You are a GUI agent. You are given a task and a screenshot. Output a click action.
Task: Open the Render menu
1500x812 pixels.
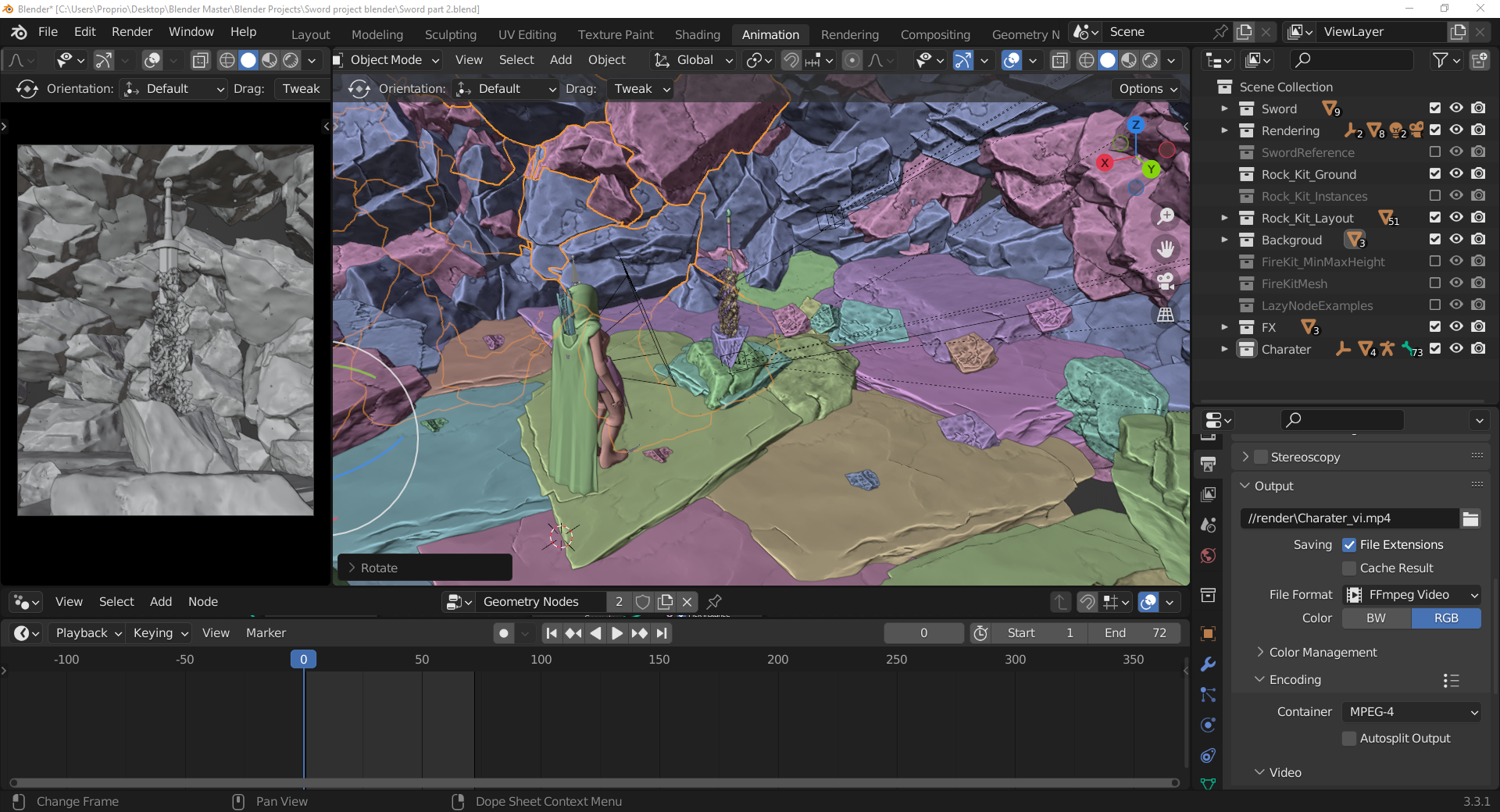[x=131, y=32]
